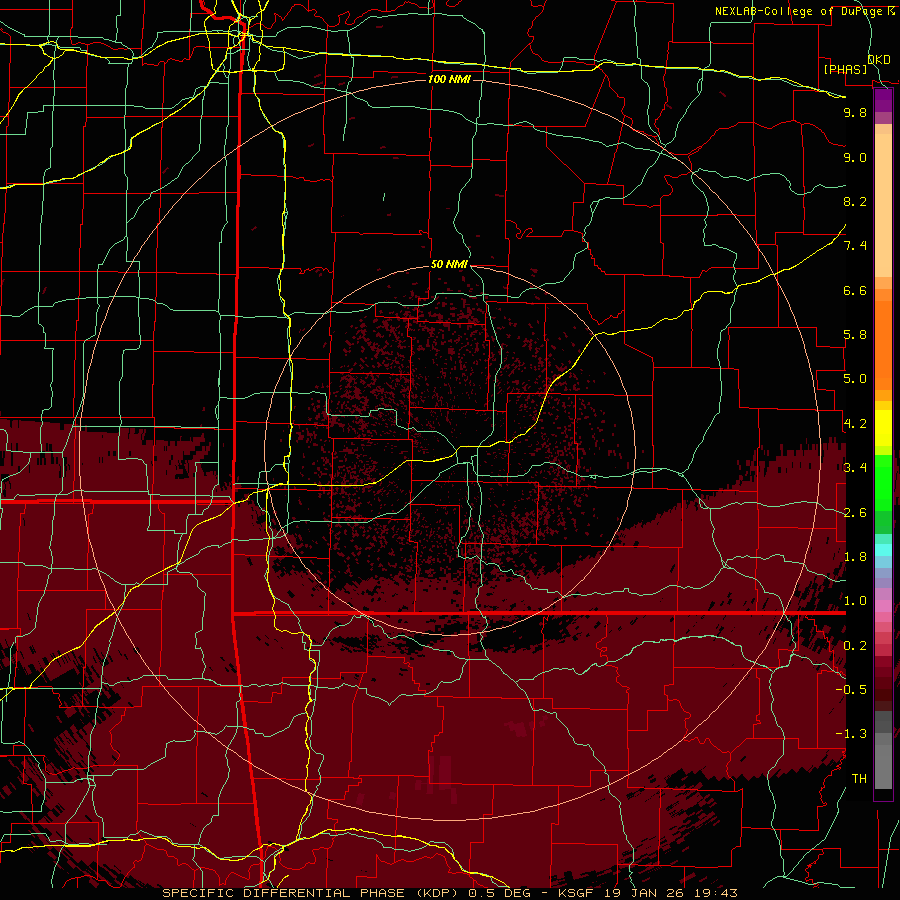The height and width of the screenshot is (900, 900).
Task: Click the 8.2 value on the color scale
Action: 855,201
